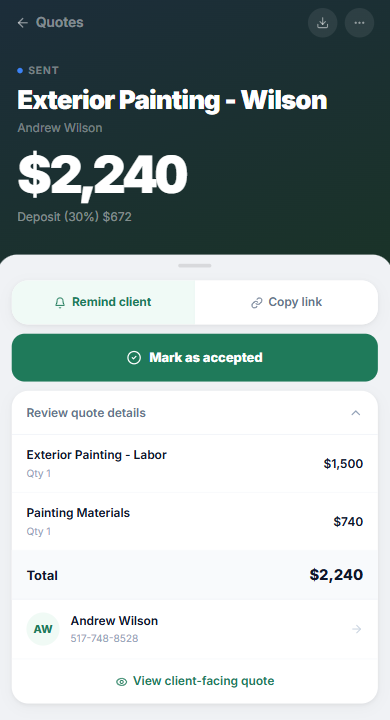
Task: Click the chain link icon
Action: (x=256, y=303)
